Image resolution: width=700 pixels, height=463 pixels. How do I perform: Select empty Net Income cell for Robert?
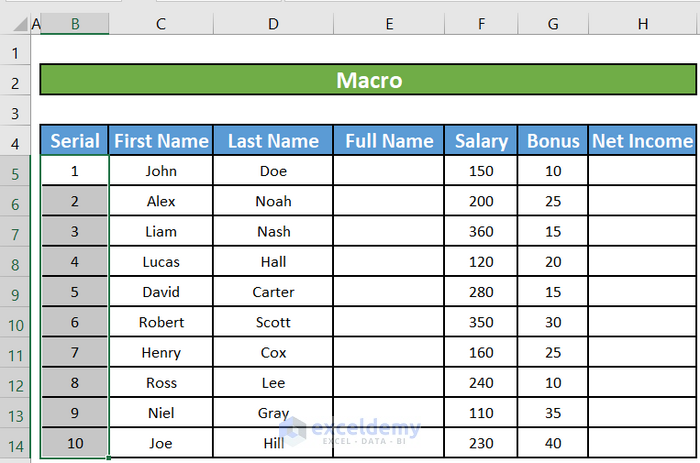(x=641, y=322)
